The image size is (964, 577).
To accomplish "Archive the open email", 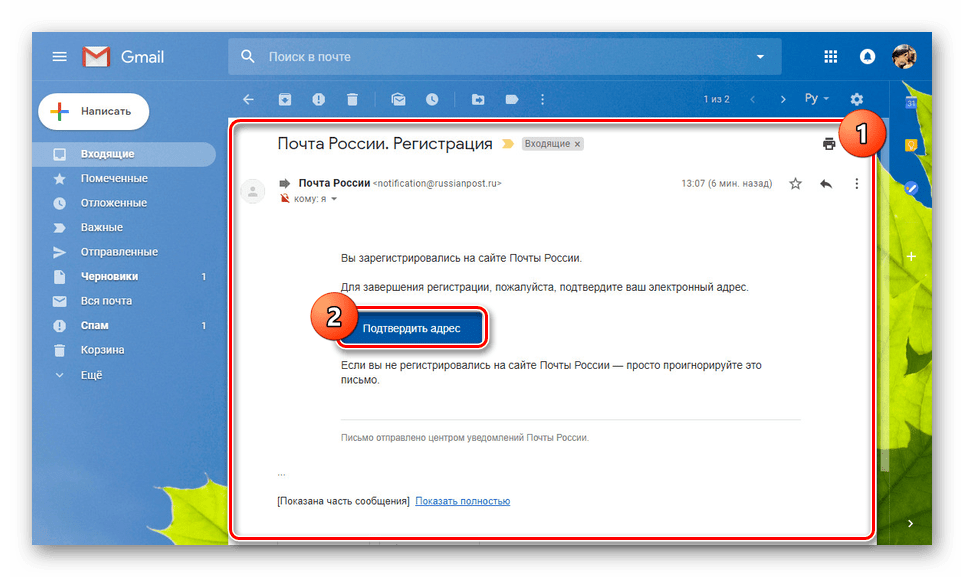I will point(285,99).
